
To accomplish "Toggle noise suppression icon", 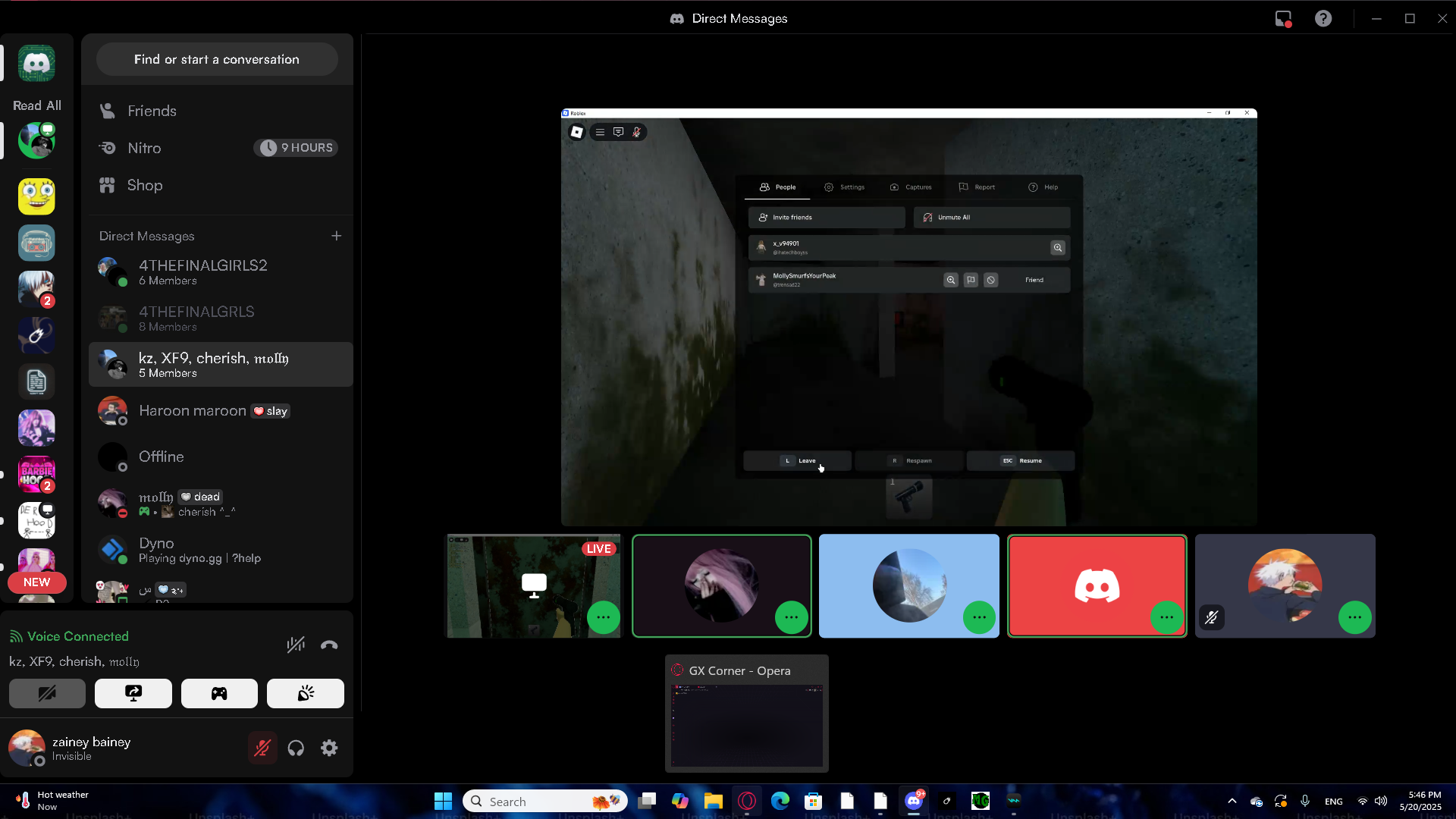I will click(296, 645).
